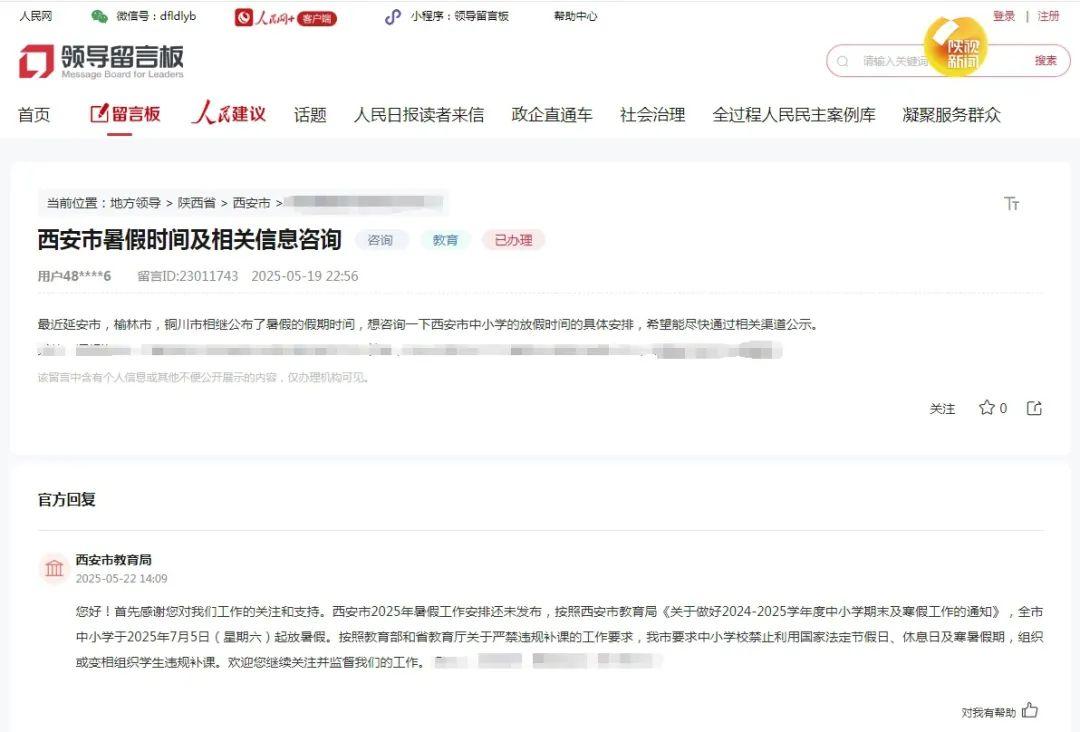This screenshot has width=1080, height=732.
Task: Click the 关注 button
Action: [x=942, y=409]
